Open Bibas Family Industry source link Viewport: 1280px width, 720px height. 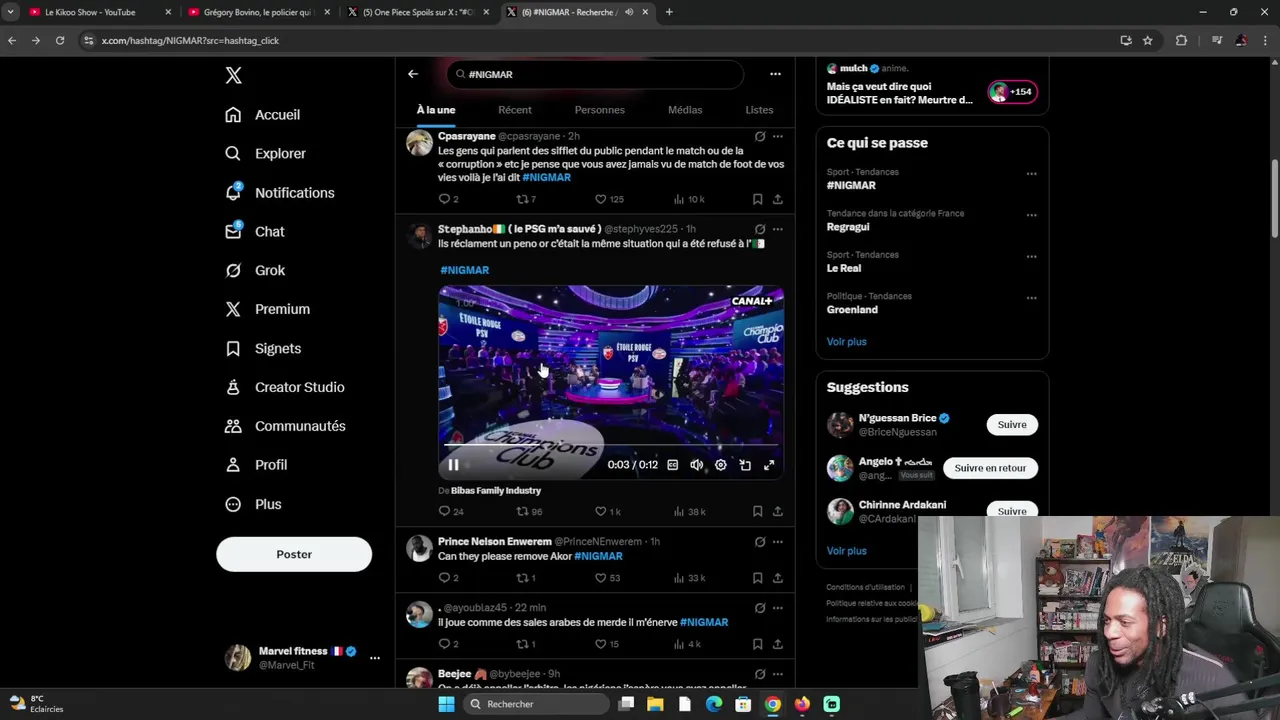(496, 491)
